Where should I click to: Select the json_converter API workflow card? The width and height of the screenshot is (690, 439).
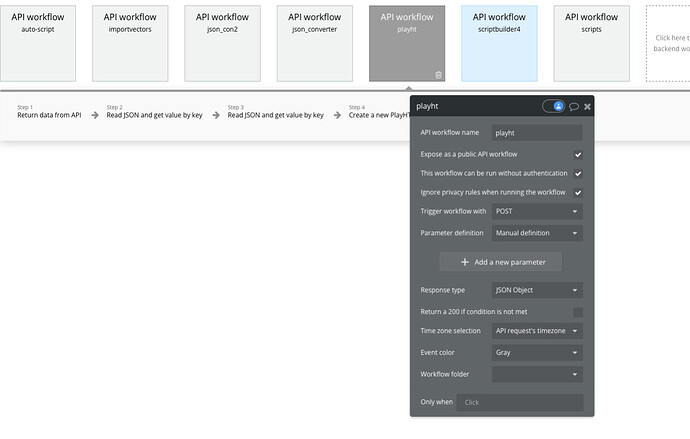[315, 44]
